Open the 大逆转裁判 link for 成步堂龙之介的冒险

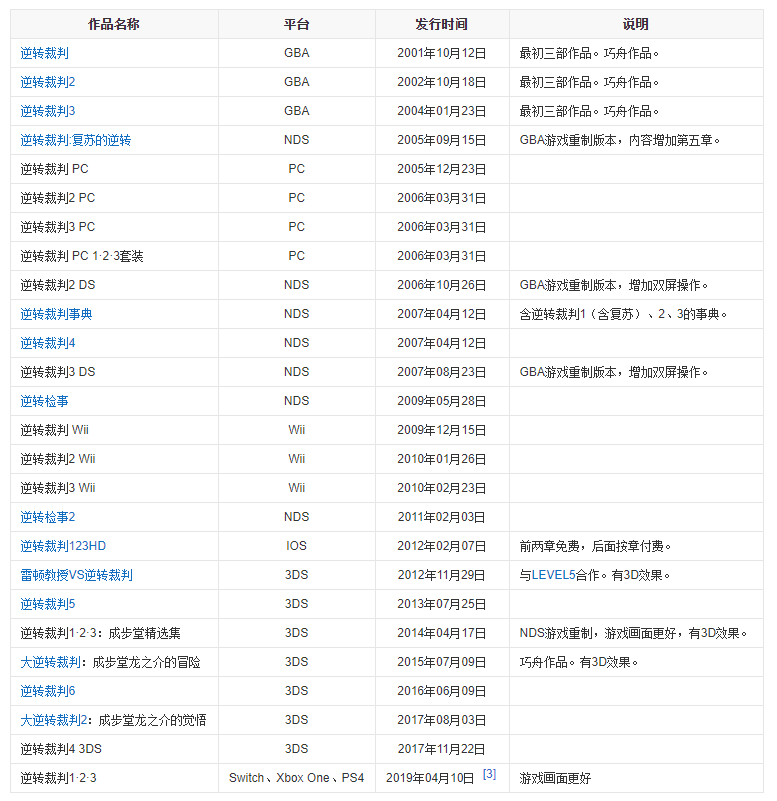[x=51, y=663]
